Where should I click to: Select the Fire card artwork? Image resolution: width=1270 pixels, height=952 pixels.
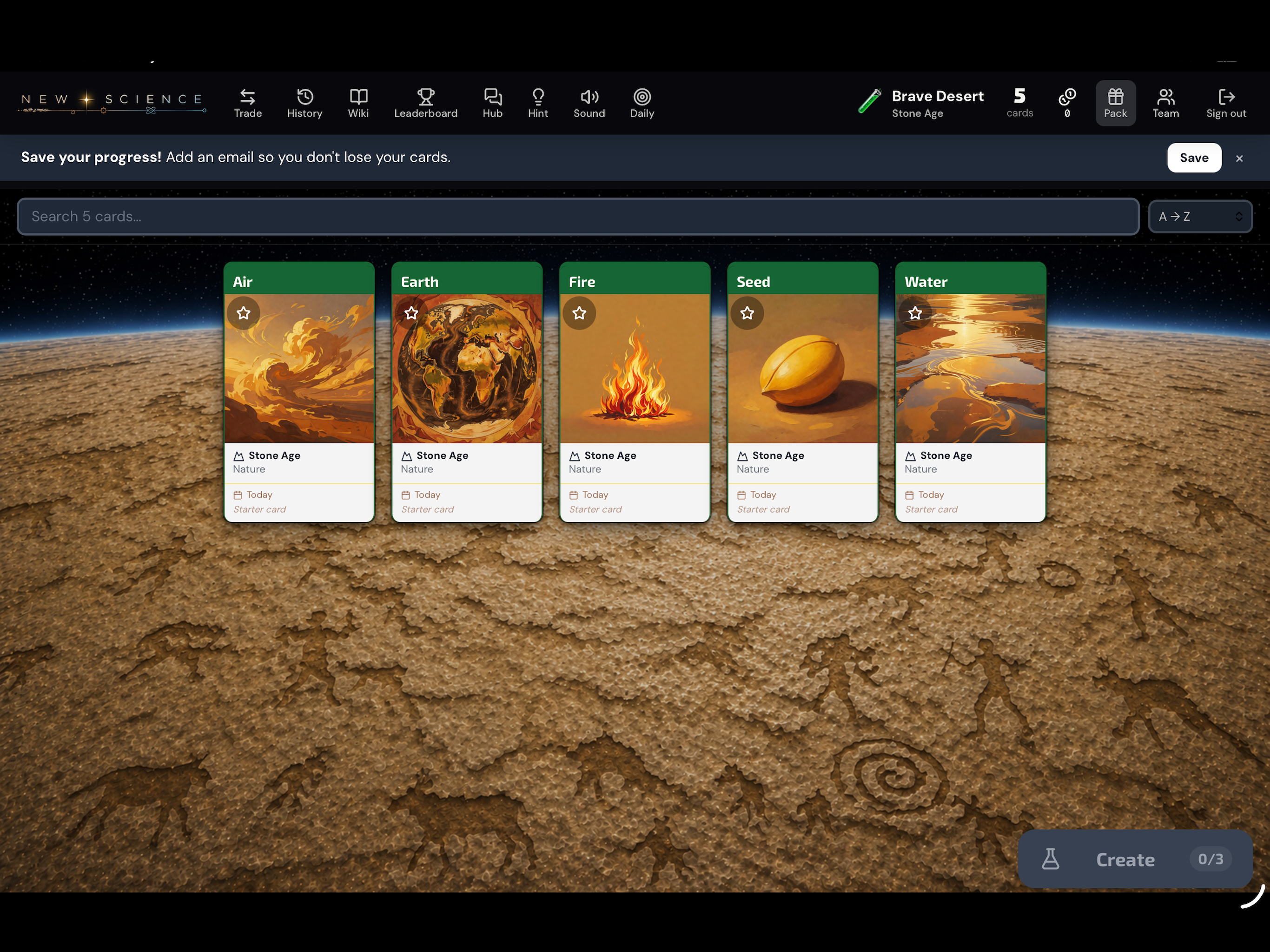coord(635,369)
